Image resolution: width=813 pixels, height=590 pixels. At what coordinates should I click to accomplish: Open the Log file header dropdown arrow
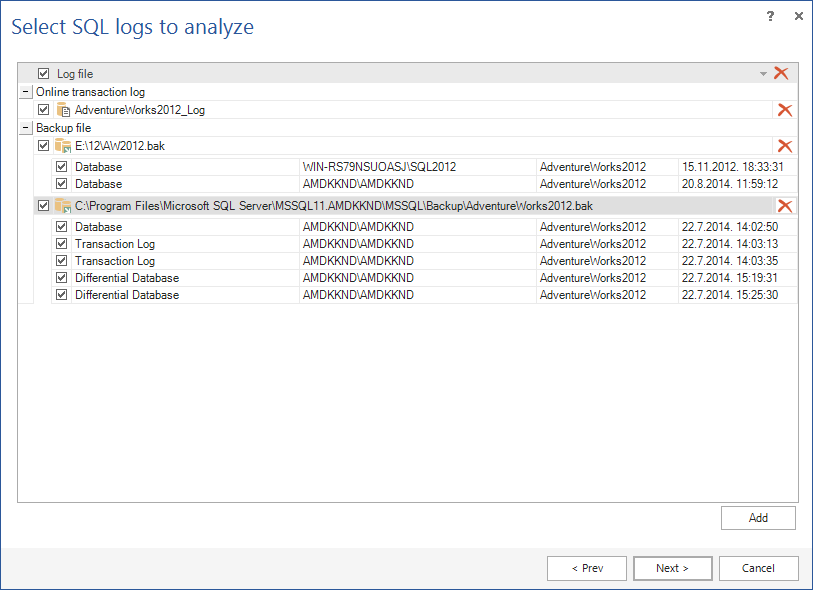point(763,74)
